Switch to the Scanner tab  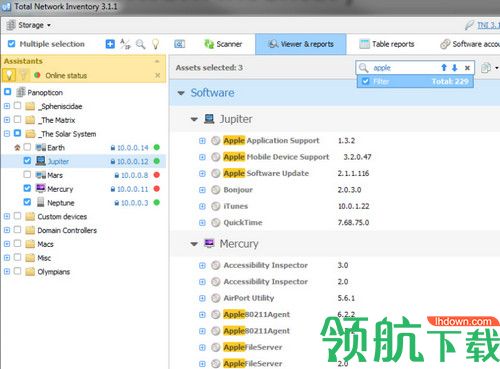(x=223, y=44)
